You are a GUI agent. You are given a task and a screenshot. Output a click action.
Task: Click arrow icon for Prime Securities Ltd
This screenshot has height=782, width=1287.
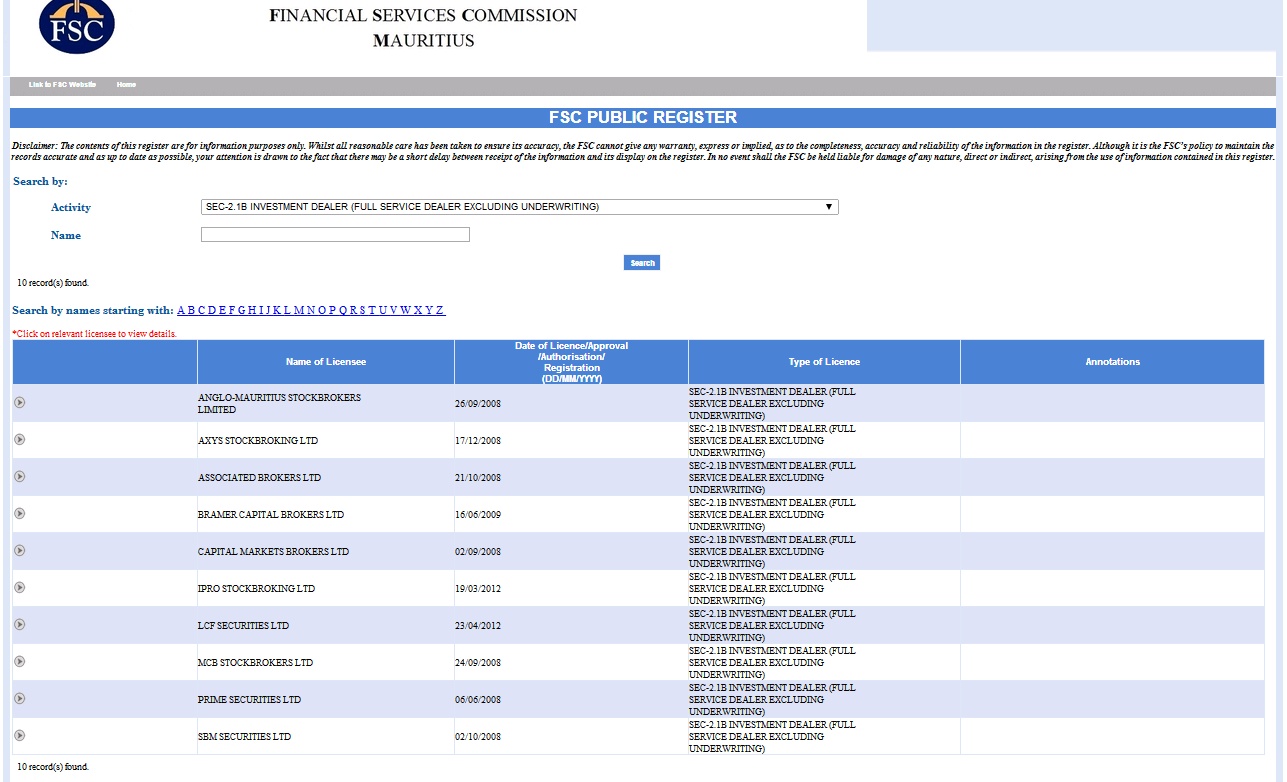(x=20, y=698)
